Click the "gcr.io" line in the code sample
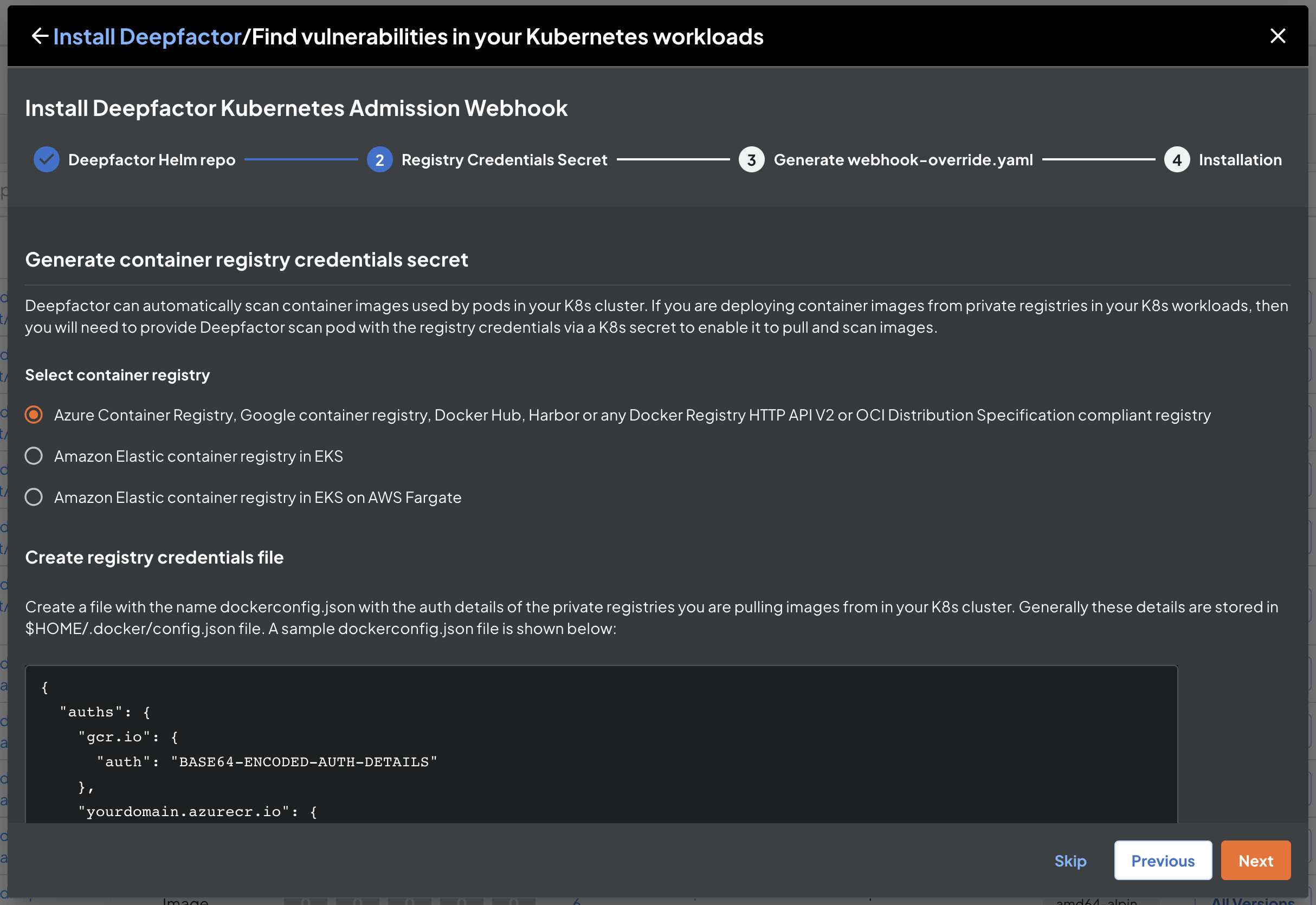Viewport: 1316px width, 905px height. [x=128, y=737]
